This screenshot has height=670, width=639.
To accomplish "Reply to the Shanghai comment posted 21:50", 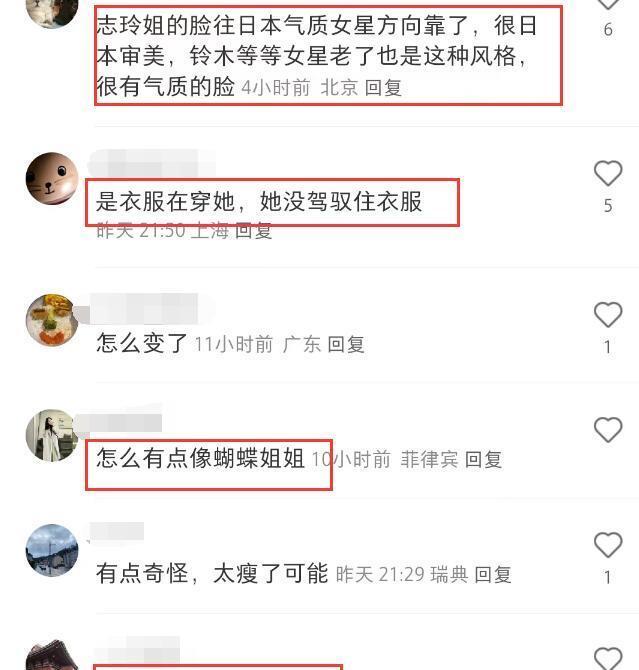I will [253, 231].
